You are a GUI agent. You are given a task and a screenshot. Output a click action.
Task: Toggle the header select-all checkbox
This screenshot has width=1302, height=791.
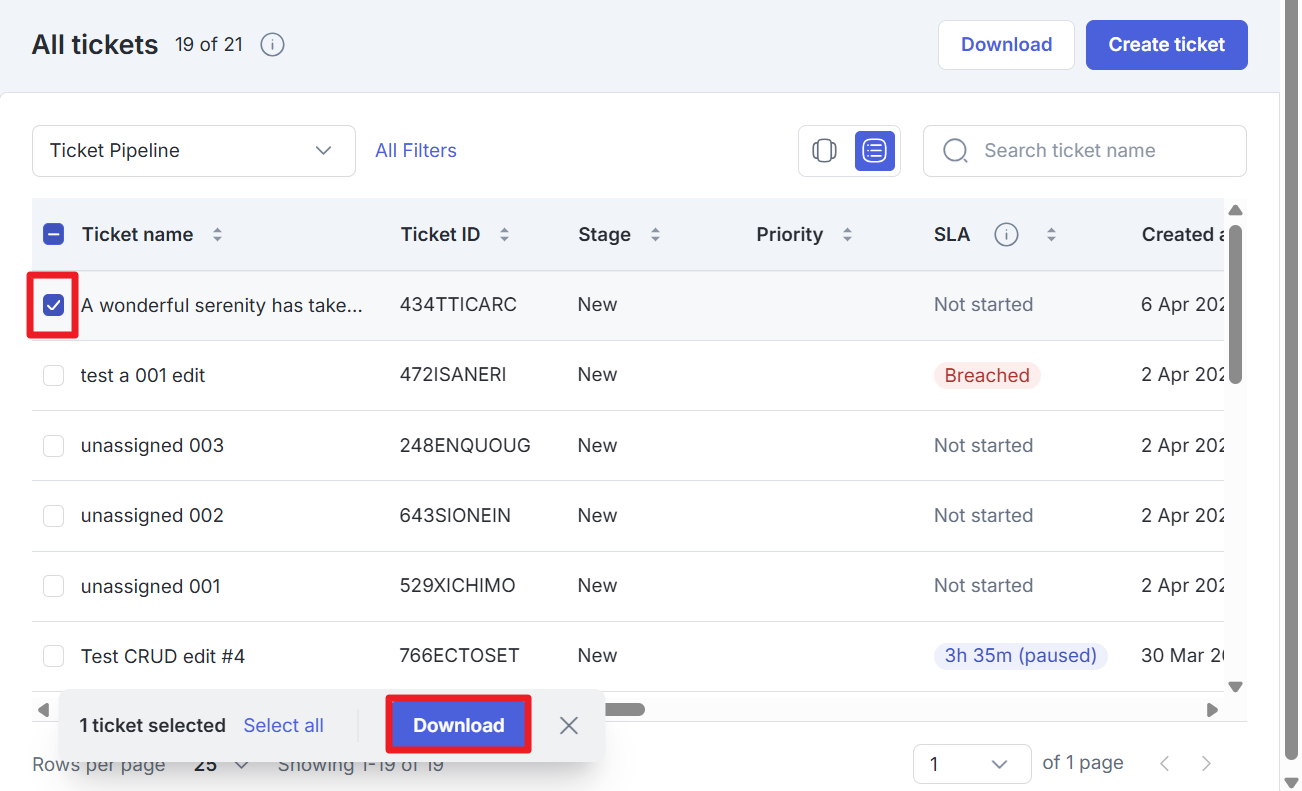pos(54,235)
